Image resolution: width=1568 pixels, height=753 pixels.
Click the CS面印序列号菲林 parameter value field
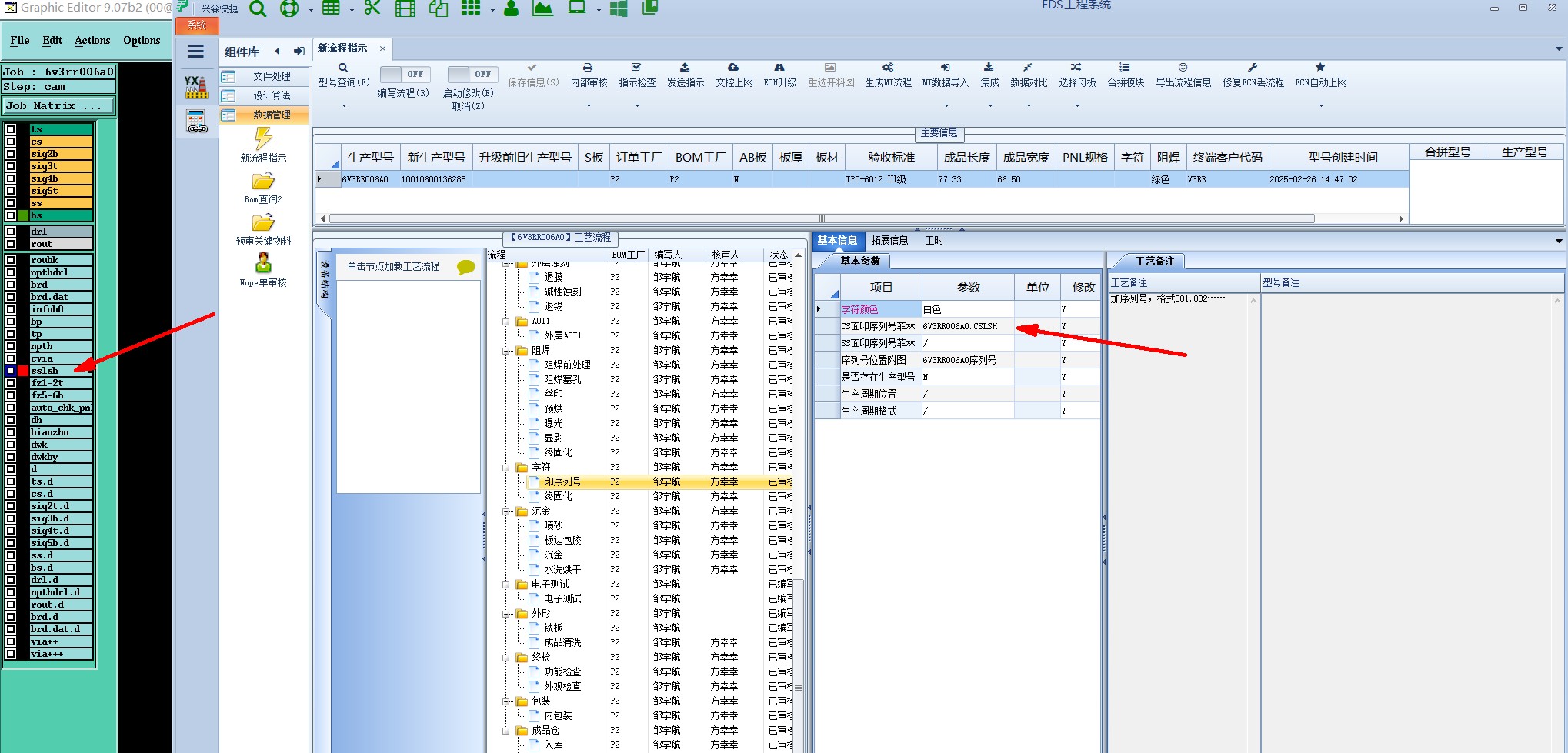968,326
